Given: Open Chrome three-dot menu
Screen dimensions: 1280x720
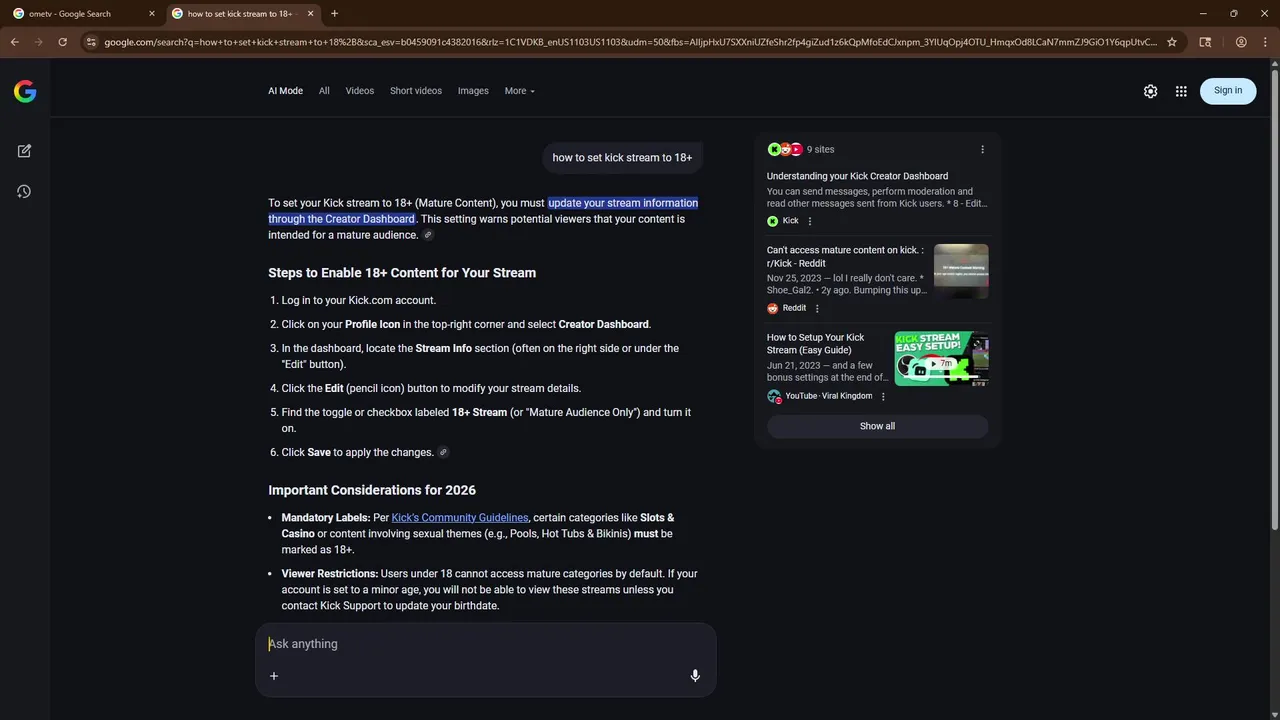Looking at the screenshot, I should [1265, 42].
